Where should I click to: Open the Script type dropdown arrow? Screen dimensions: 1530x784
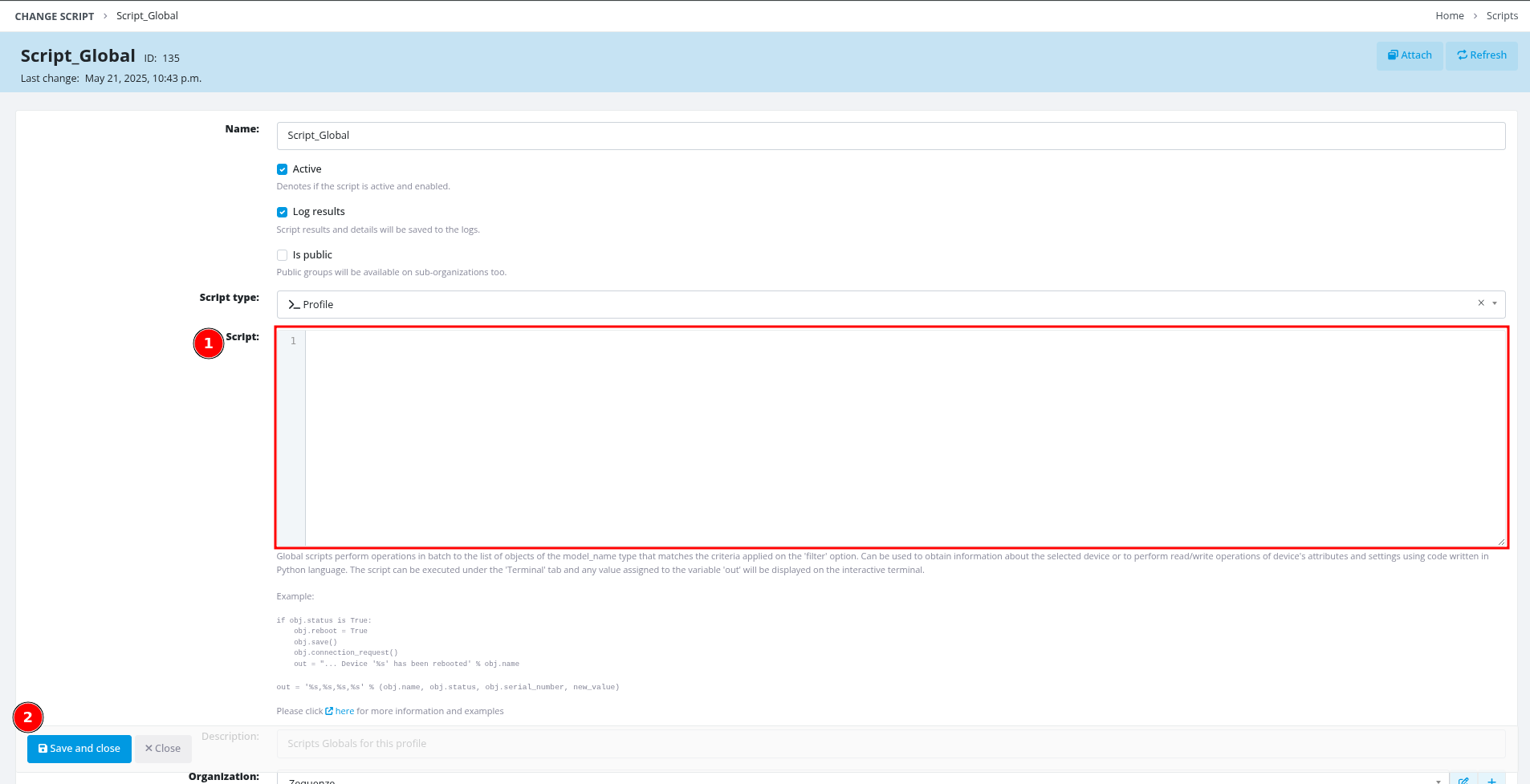coord(1495,303)
